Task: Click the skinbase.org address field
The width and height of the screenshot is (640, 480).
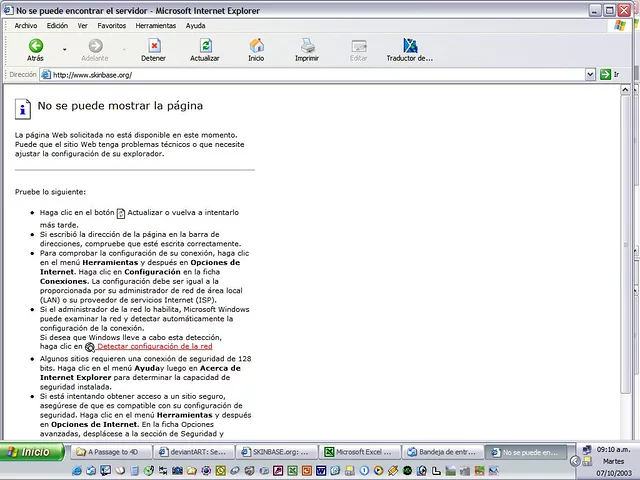Action: [300, 74]
